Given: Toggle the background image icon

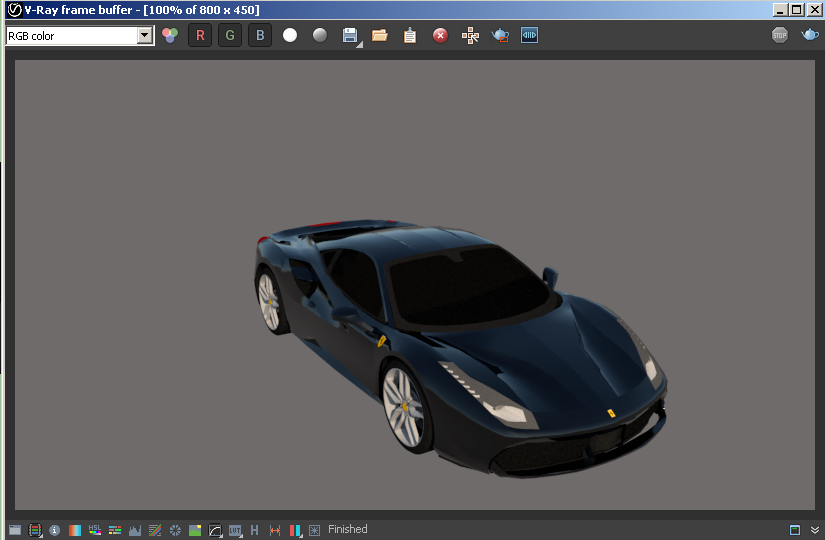Looking at the screenshot, I should coord(195,530).
